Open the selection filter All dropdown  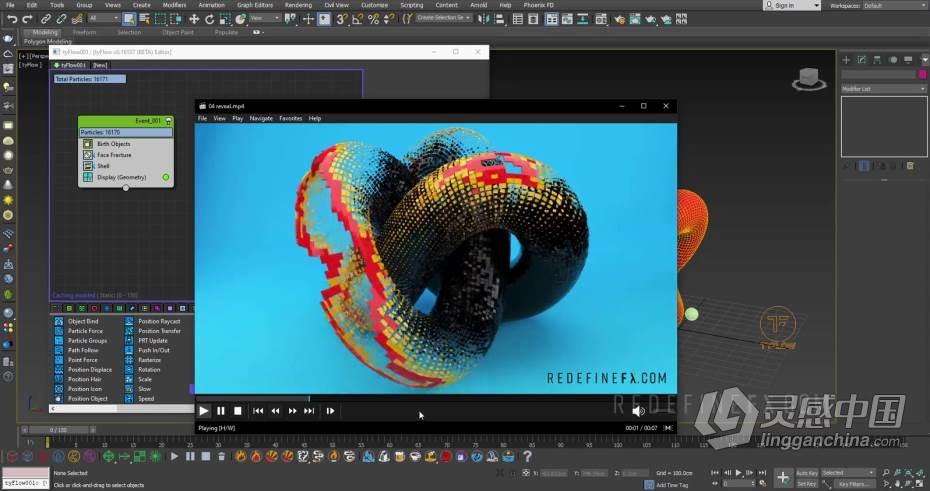(x=103, y=18)
